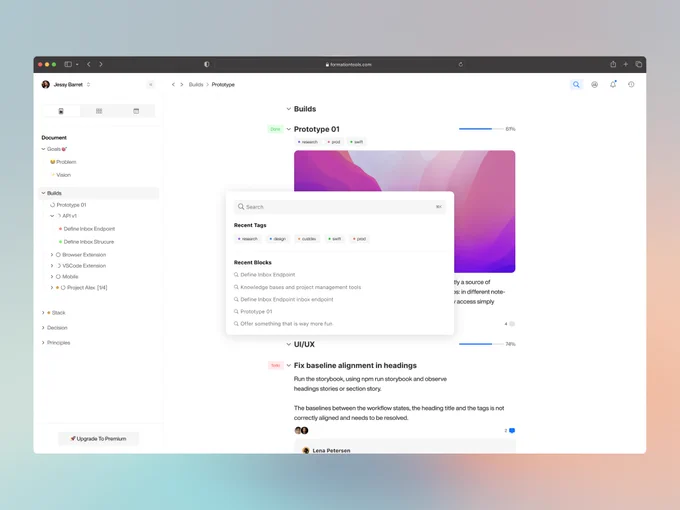
Task: Click swift tag under Prototype 01 heading
Action: pyautogui.click(x=356, y=142)
